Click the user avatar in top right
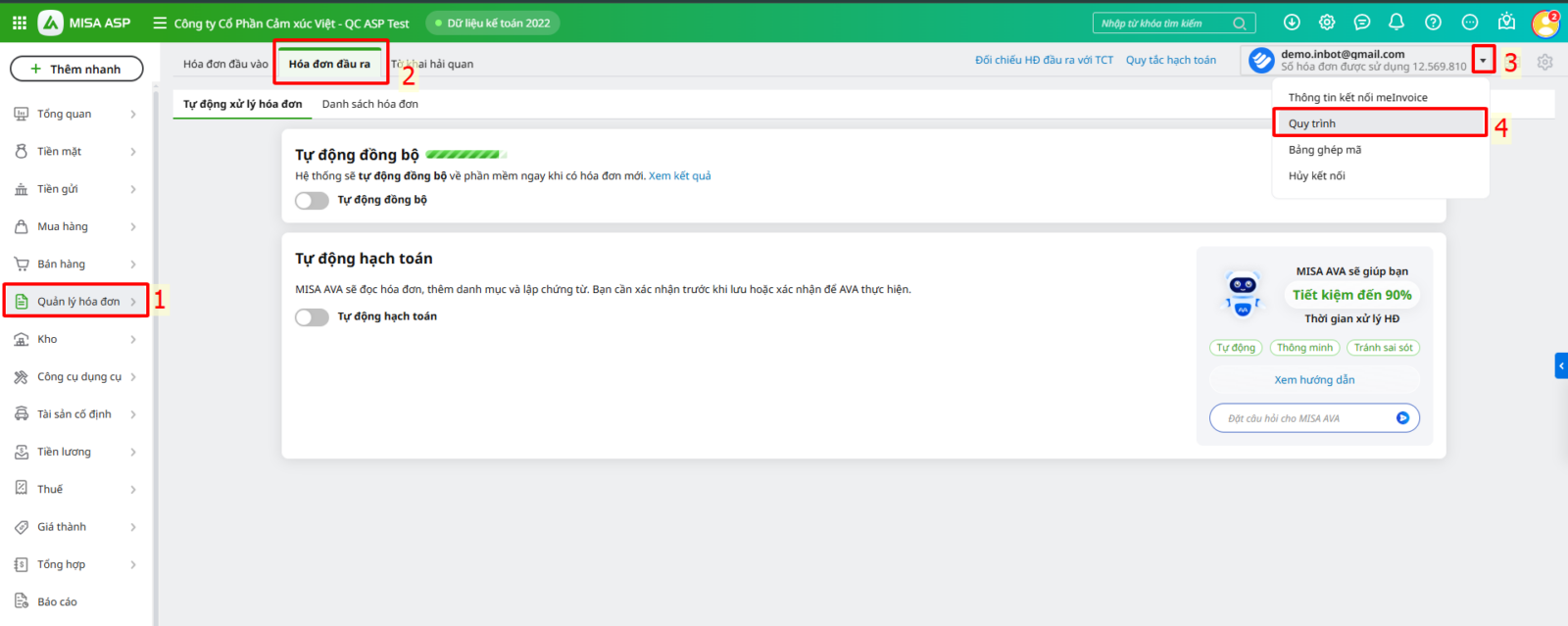 click(x=1544, y=23)
